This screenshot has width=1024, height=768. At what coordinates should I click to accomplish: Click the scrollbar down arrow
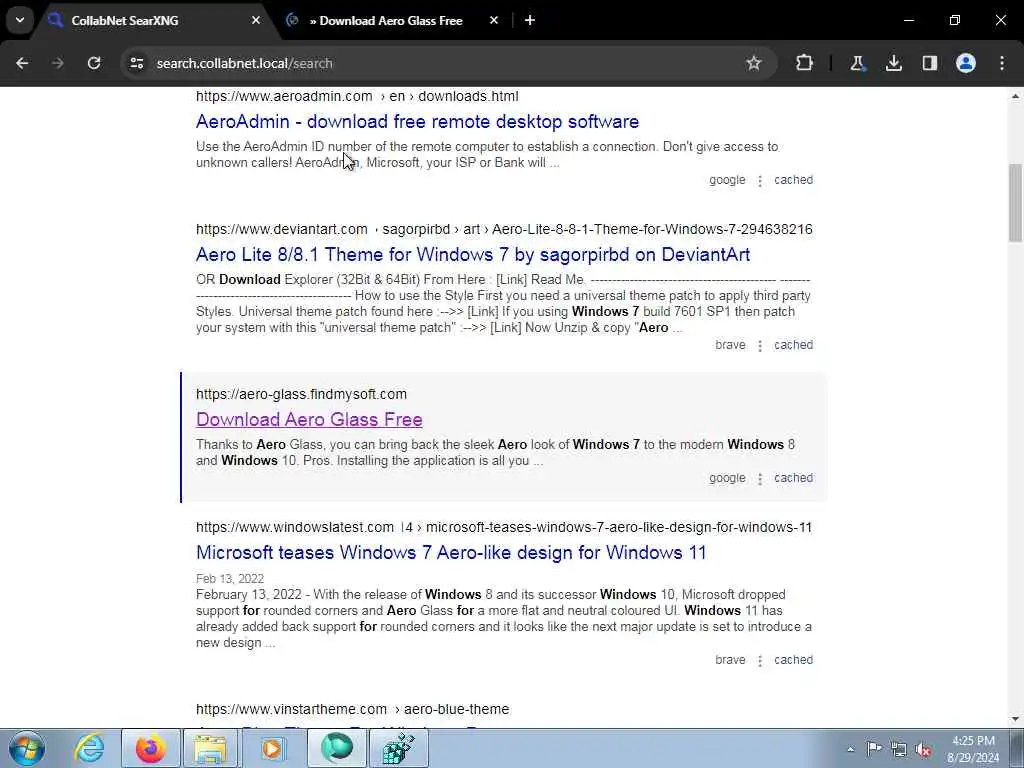pyautogui.click(x=1015, y=719)
